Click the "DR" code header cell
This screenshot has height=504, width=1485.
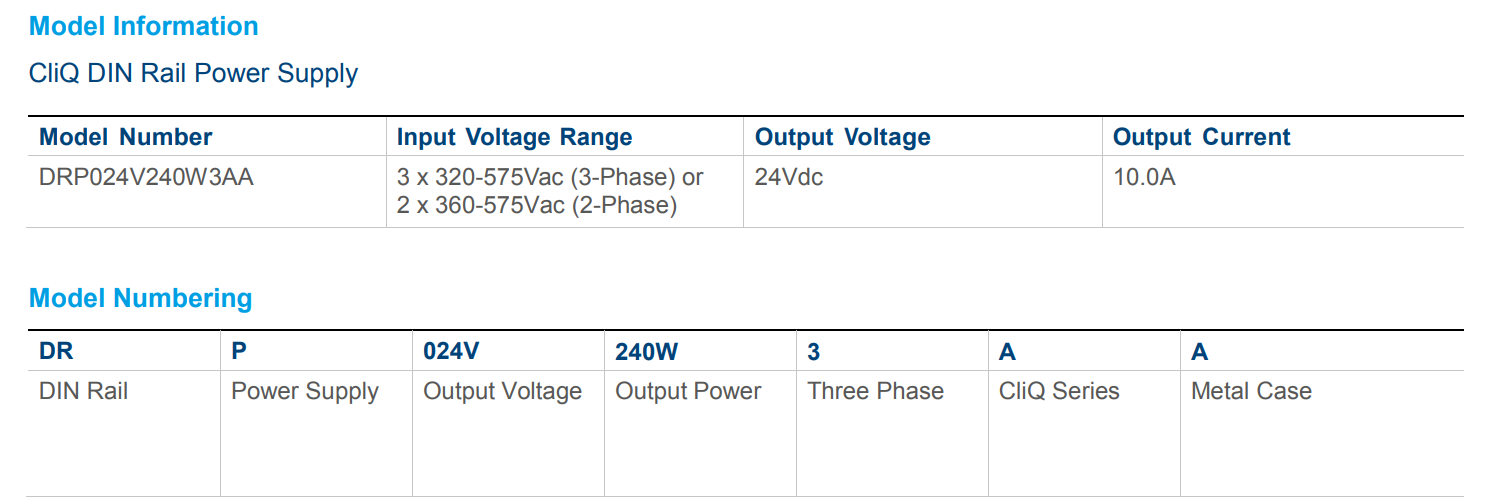(56, 352)
